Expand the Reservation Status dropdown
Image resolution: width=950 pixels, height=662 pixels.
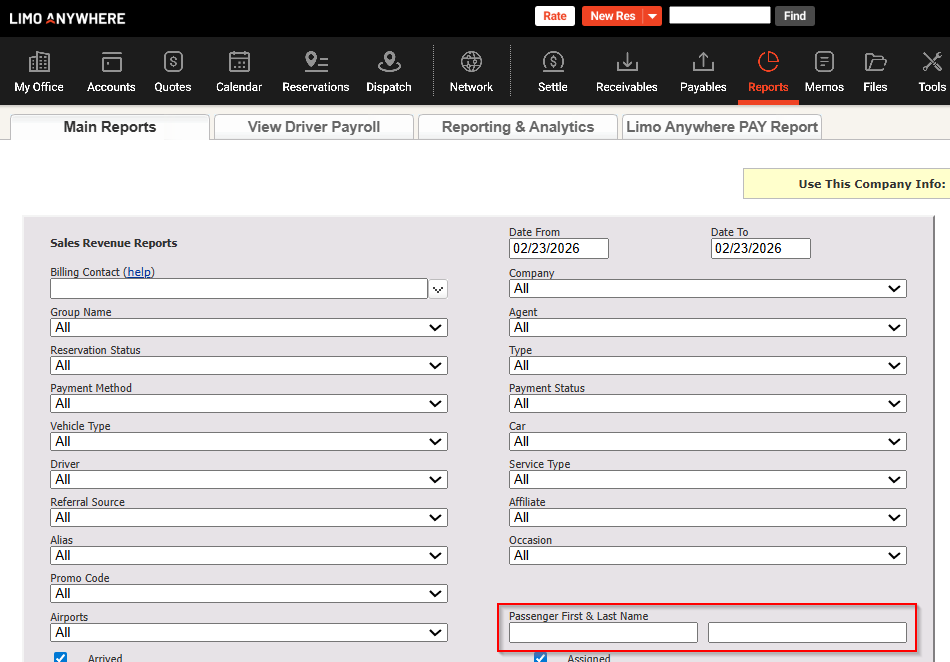[249, 366]
